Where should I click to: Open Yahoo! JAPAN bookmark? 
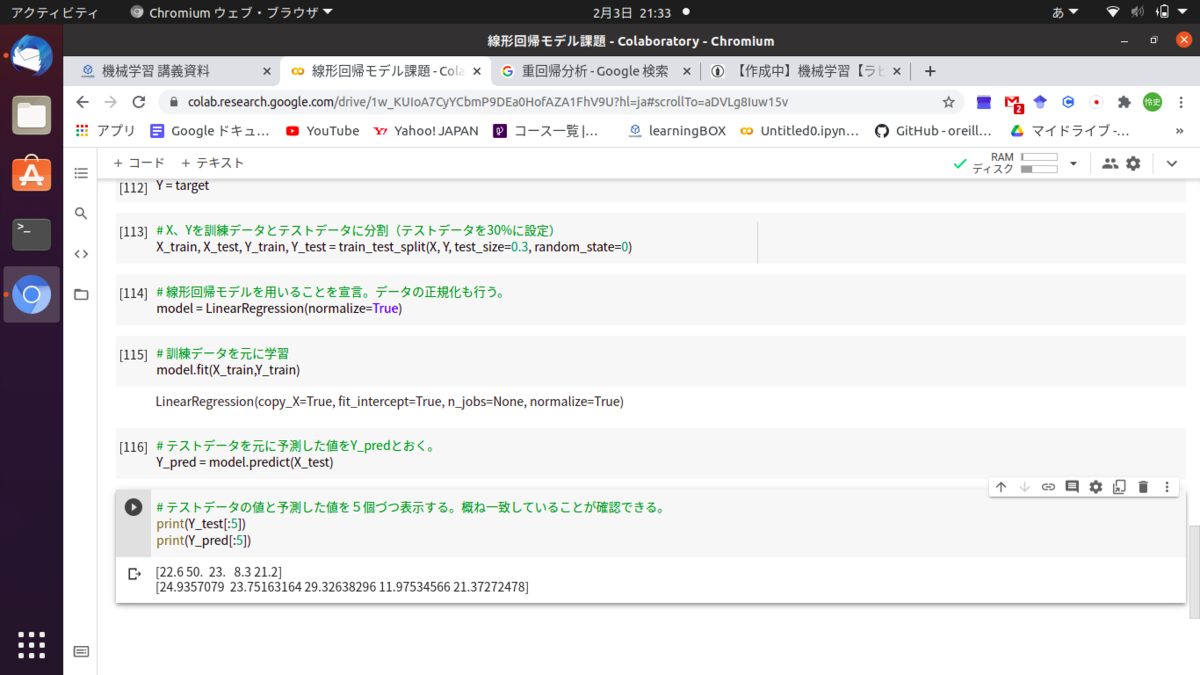point(425,131)
